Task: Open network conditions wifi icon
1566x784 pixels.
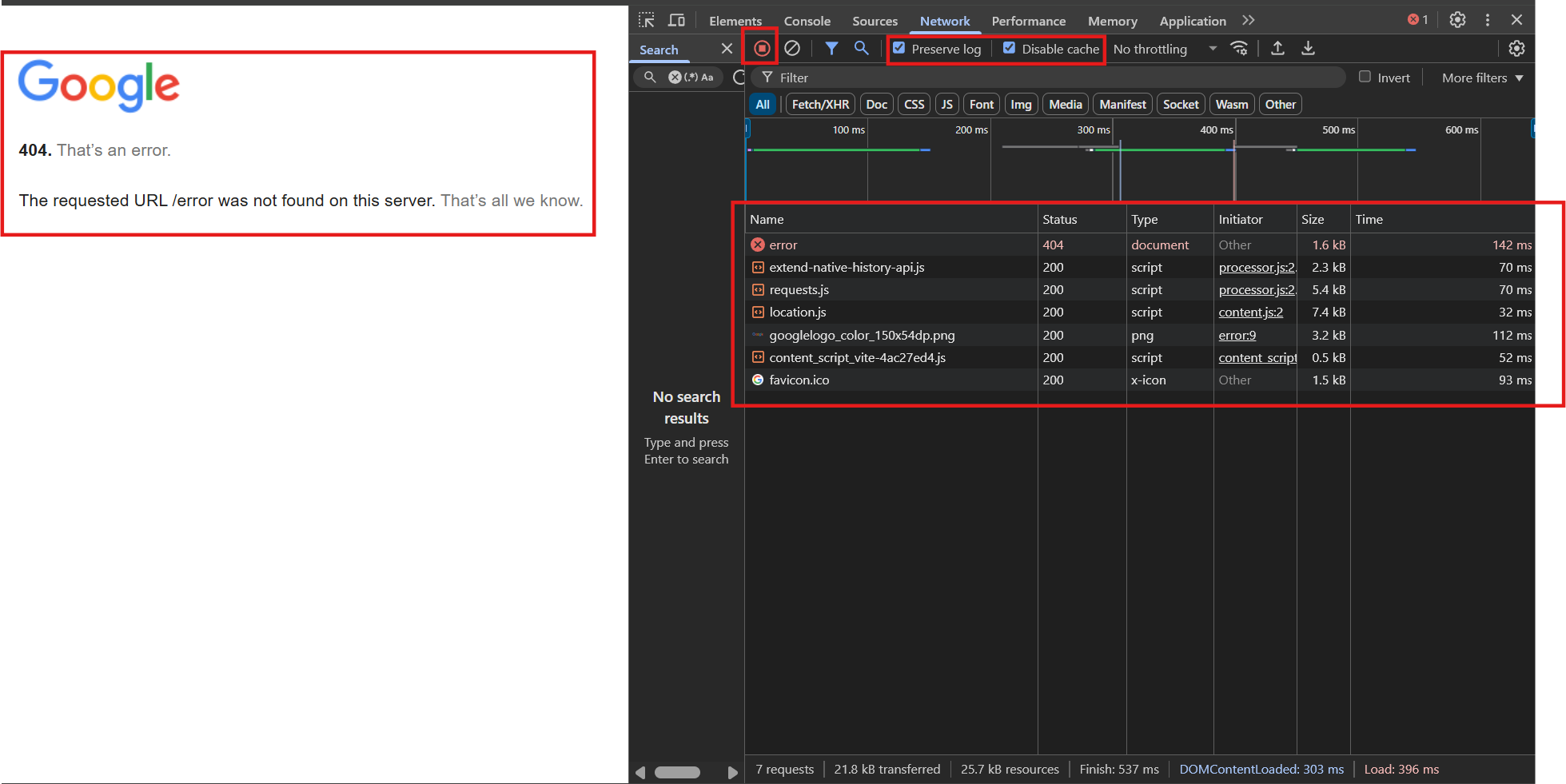Action: point(1239,49)
